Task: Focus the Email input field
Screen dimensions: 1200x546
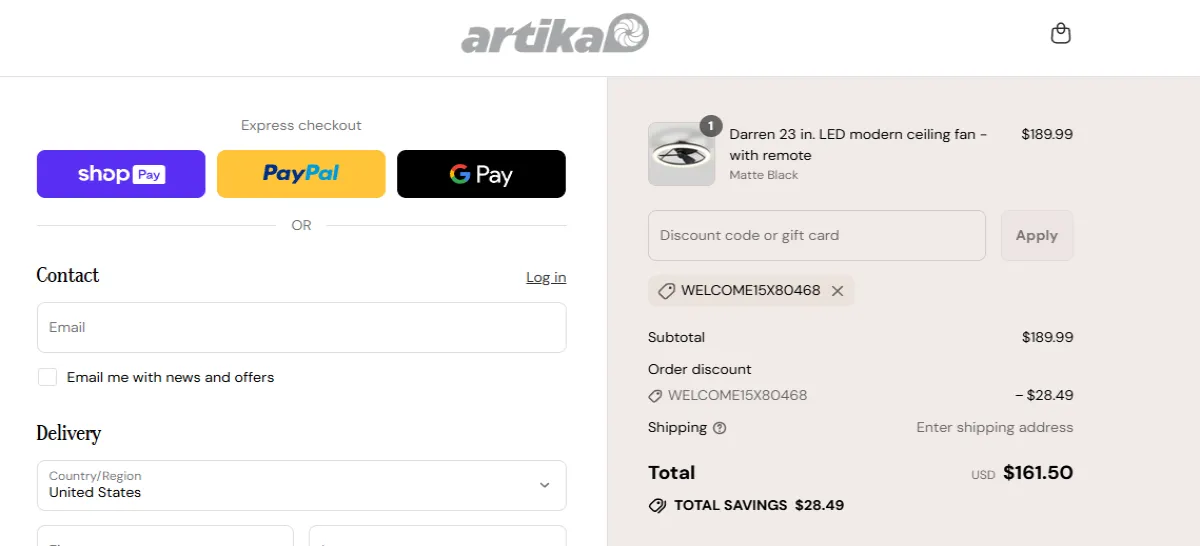Action: pyautogui.click(x=301, y=327)
